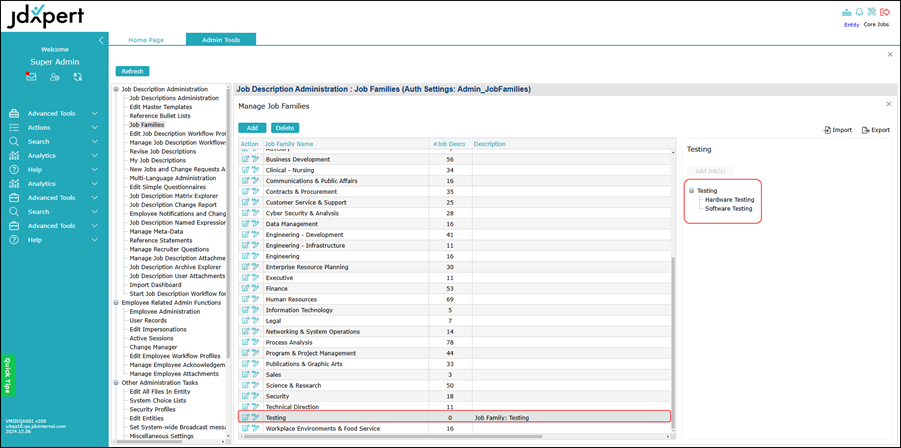
Task: Select Hardware Testing in the tree
Action: (x=729, y=199)
